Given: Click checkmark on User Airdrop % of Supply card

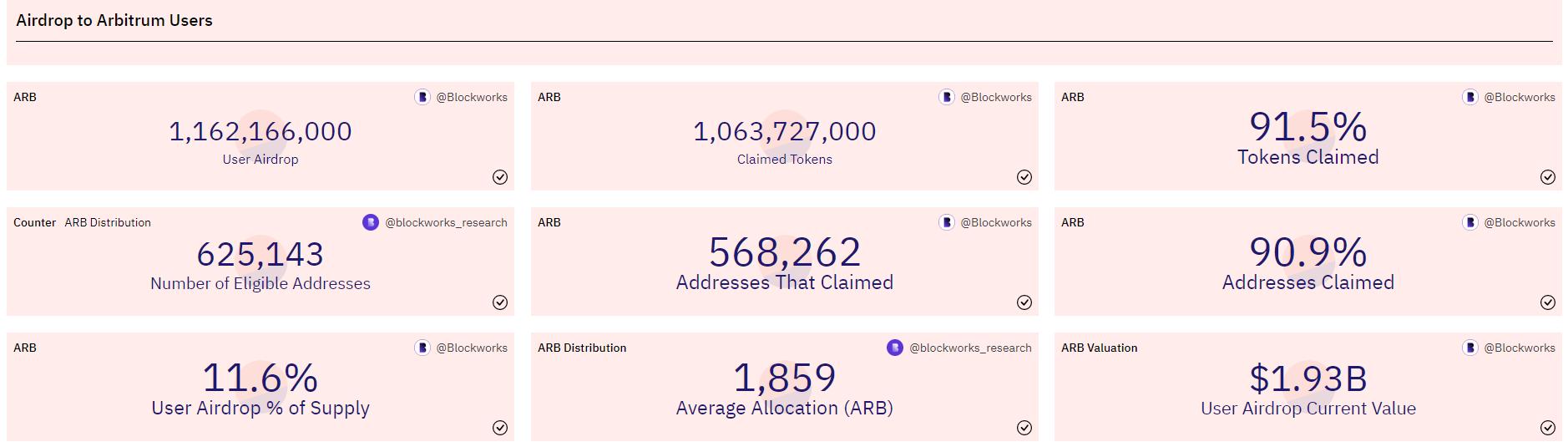Looking at the screenshot, I should click(499, 428).
